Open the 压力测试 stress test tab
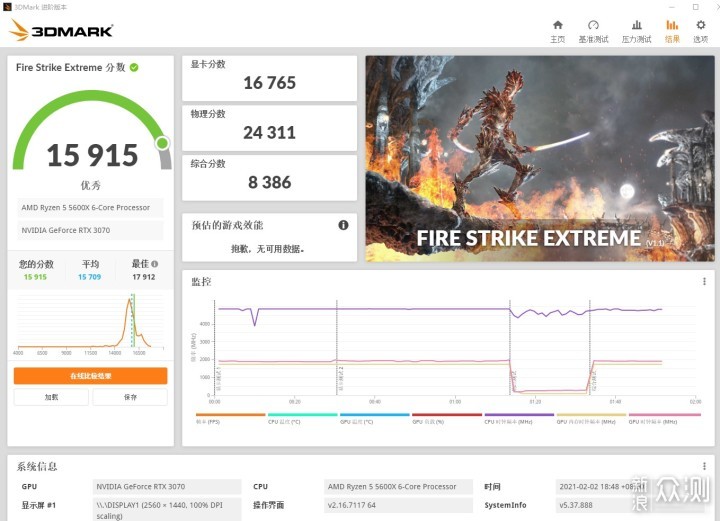Viewport: 720px width, 521px height. (636, 31)
